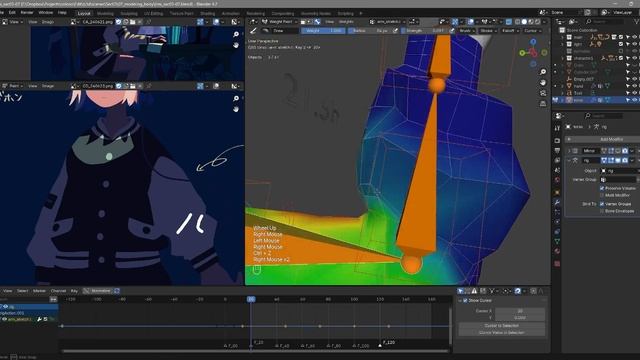The image size is (640, 360).
Task: Toggle rig modifier realtime display icon
Action: click(618, 160)
